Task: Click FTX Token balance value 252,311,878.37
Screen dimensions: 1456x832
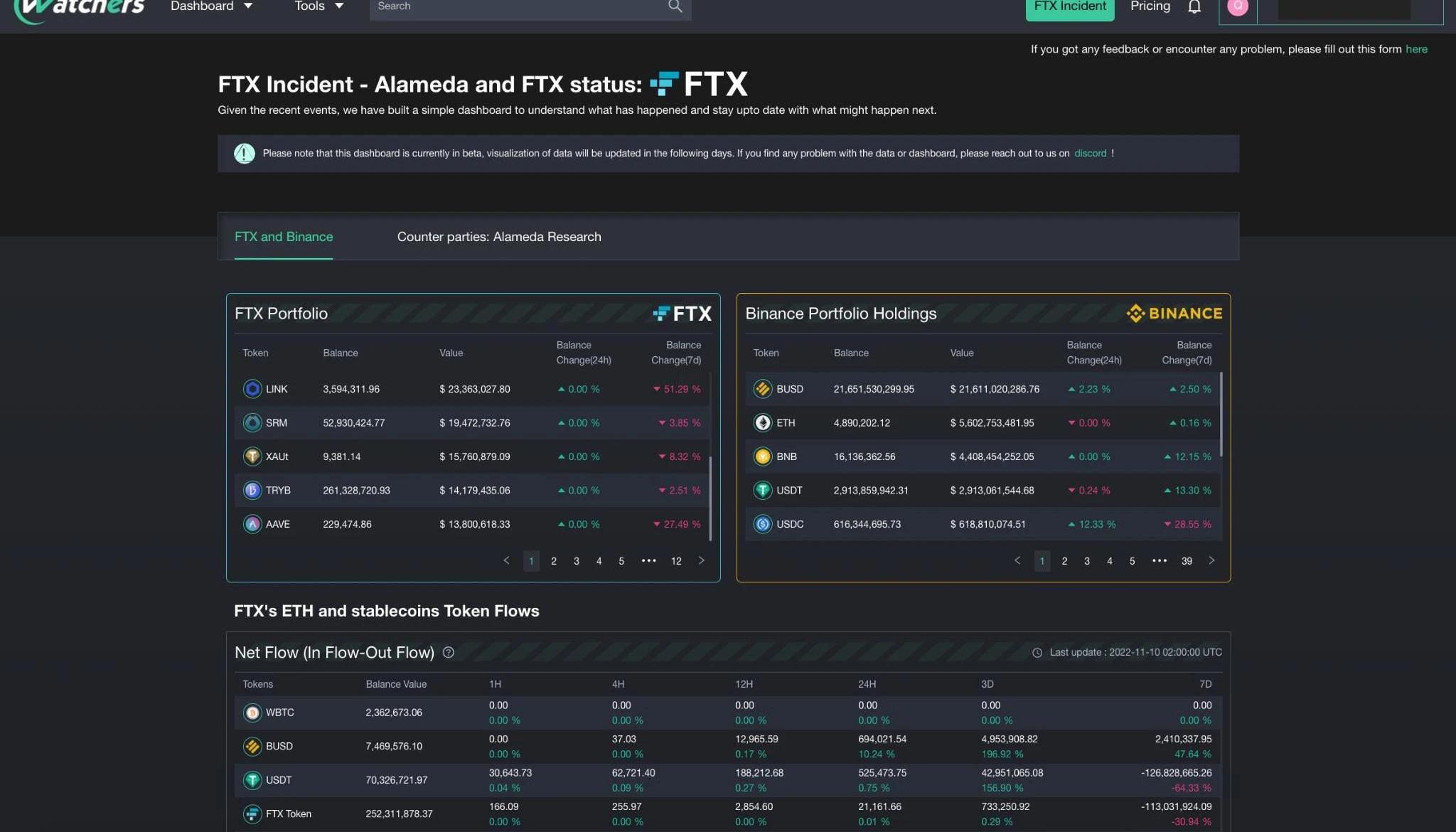Action: [x=399, y=814]
